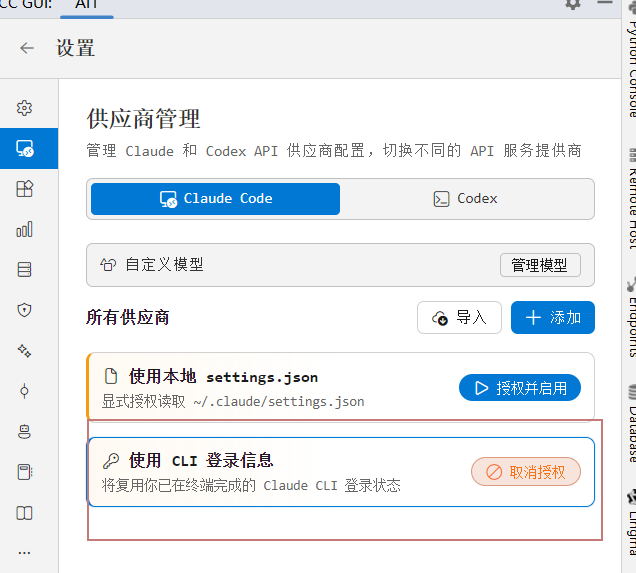
Task: Select the provider management sidebar icon
Action: [x=25, y=148]
